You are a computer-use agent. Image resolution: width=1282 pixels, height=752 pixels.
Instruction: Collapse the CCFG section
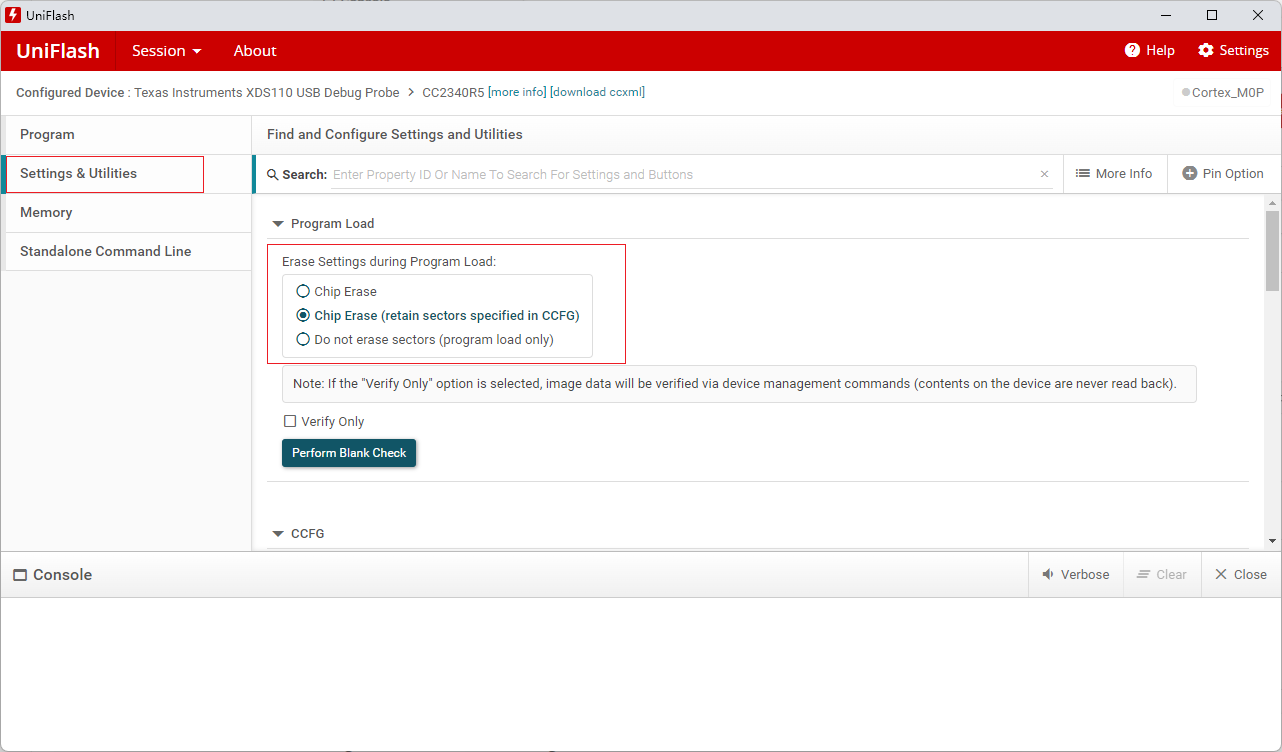[278, 534]
